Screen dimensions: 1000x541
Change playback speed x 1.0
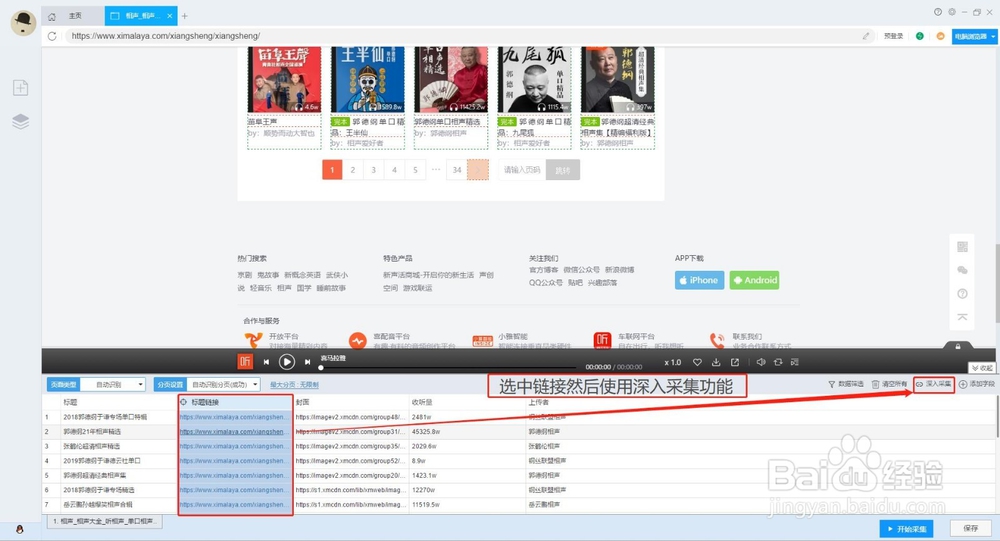click(x=672, y=362)
